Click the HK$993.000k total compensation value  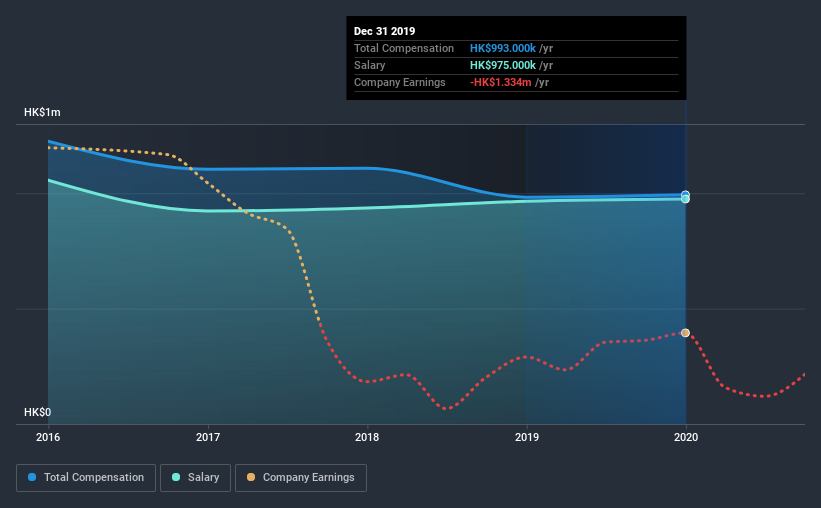coord(503,48)
